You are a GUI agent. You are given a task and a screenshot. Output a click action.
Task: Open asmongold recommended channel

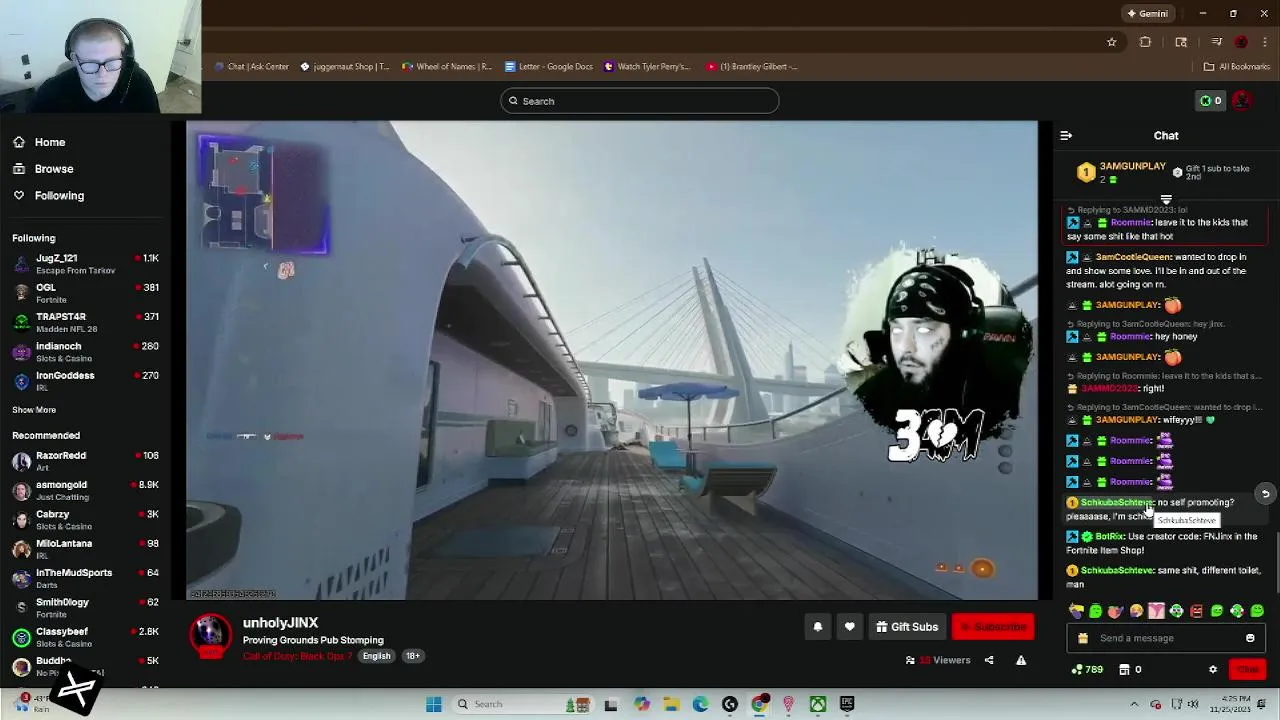(86, 490)
